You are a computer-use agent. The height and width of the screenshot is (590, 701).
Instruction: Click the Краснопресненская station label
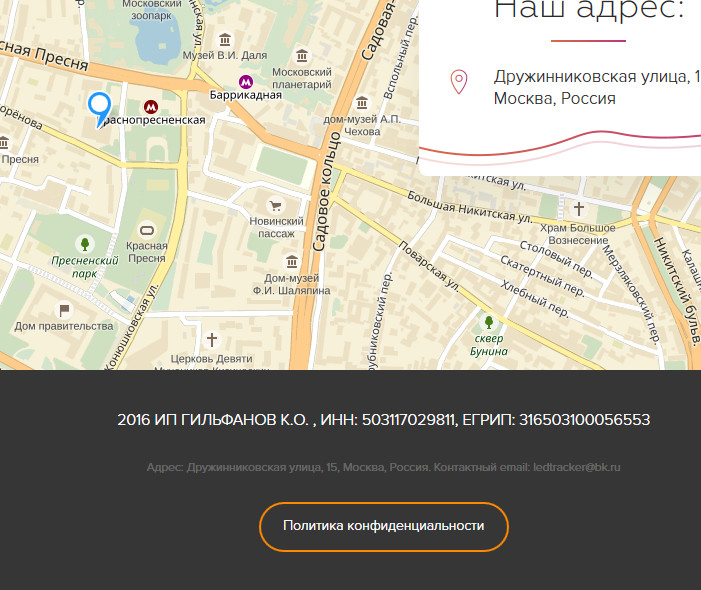click(152, 120)
